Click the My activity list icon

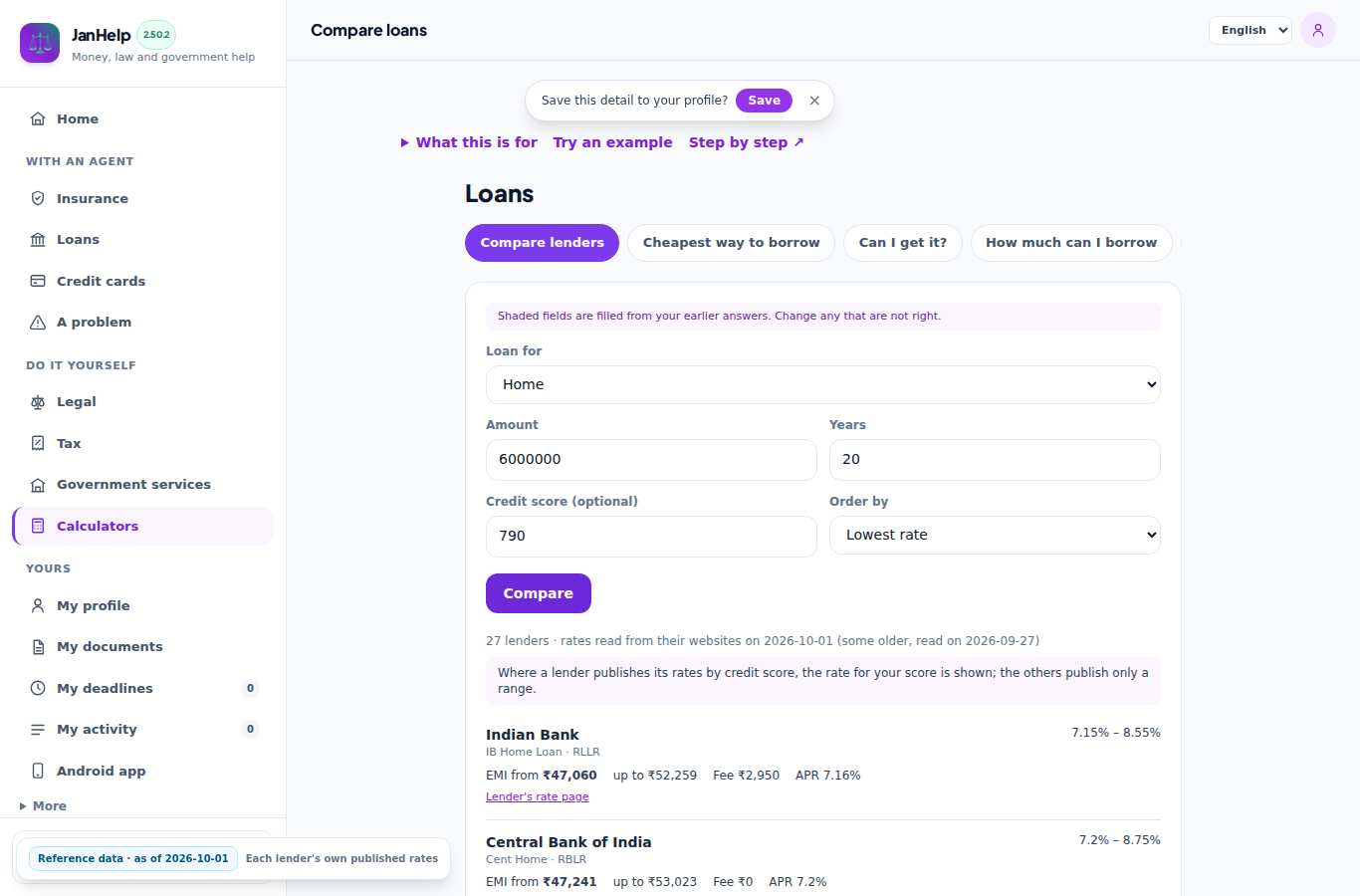click(38, 729)
